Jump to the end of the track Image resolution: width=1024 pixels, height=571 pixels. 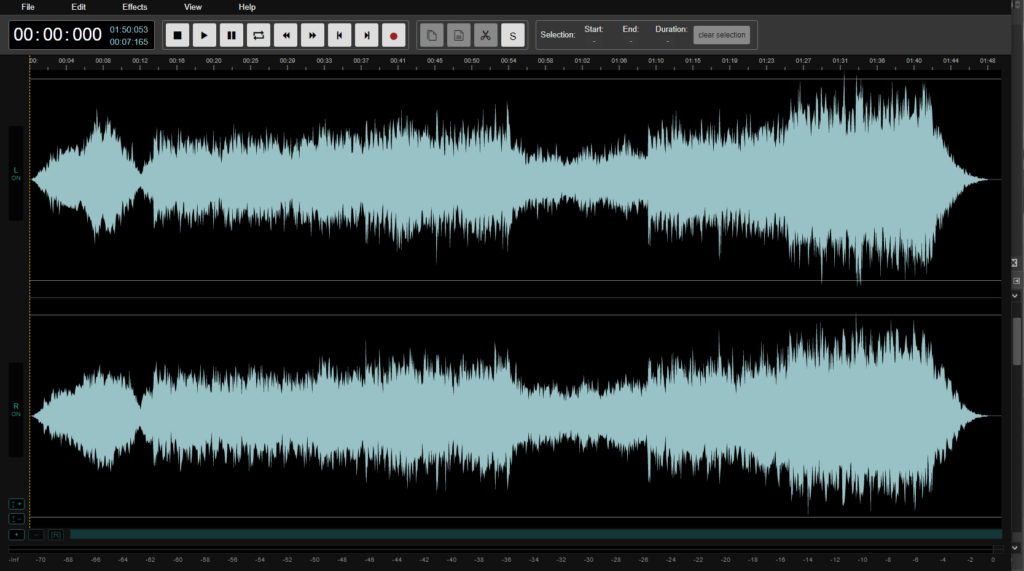367,36
